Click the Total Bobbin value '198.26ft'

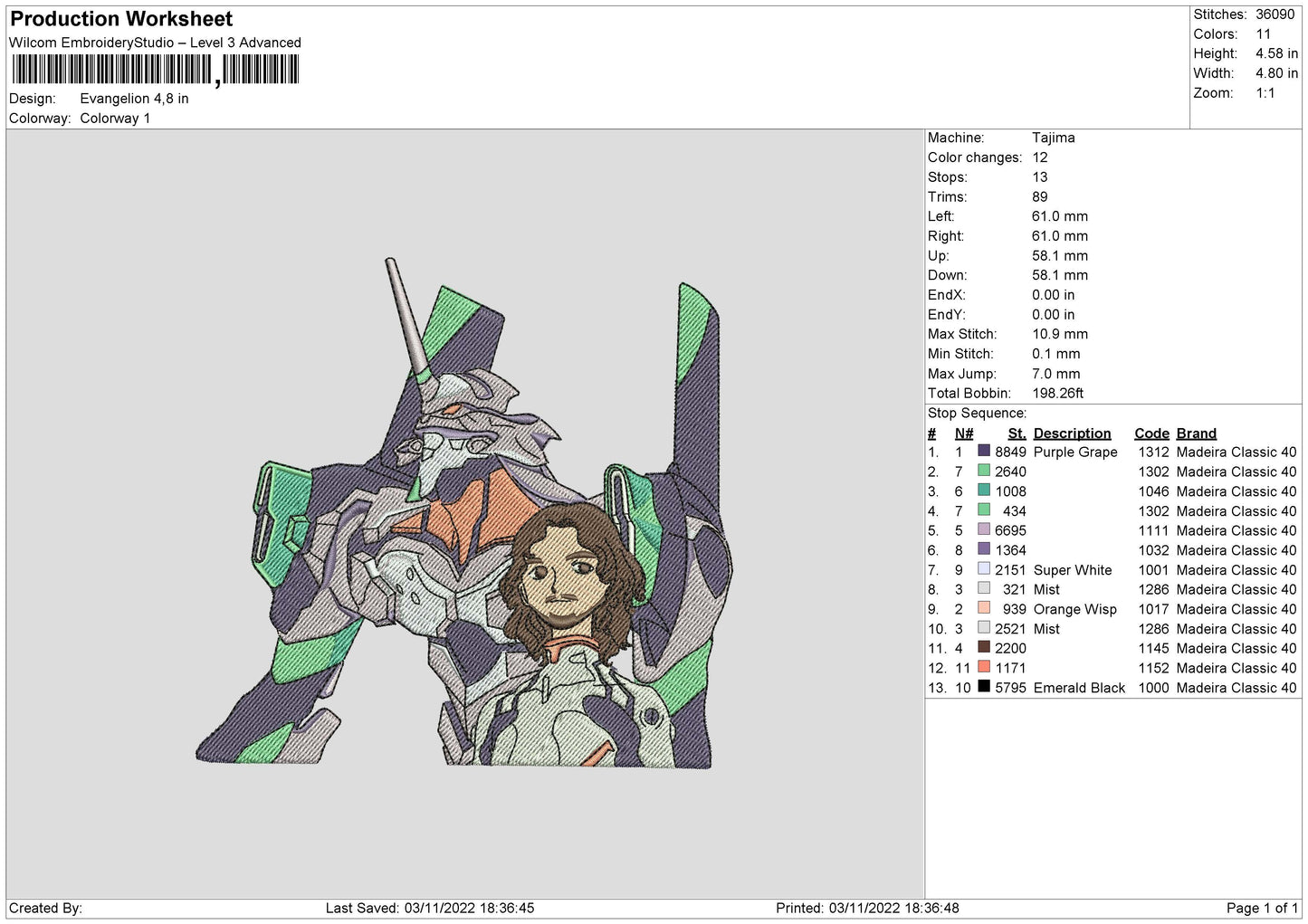coord(1058,394)
